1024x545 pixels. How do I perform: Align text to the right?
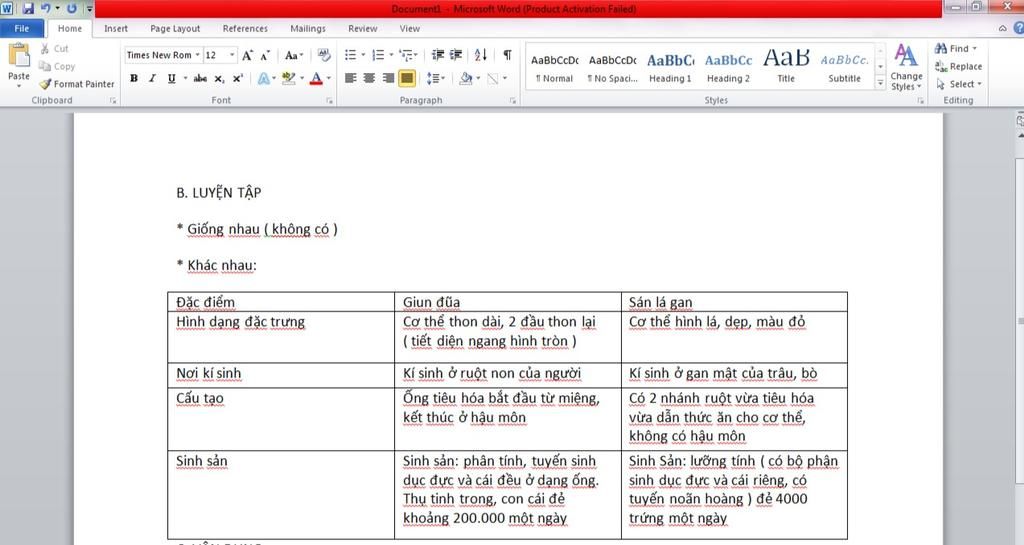point(388,78)
